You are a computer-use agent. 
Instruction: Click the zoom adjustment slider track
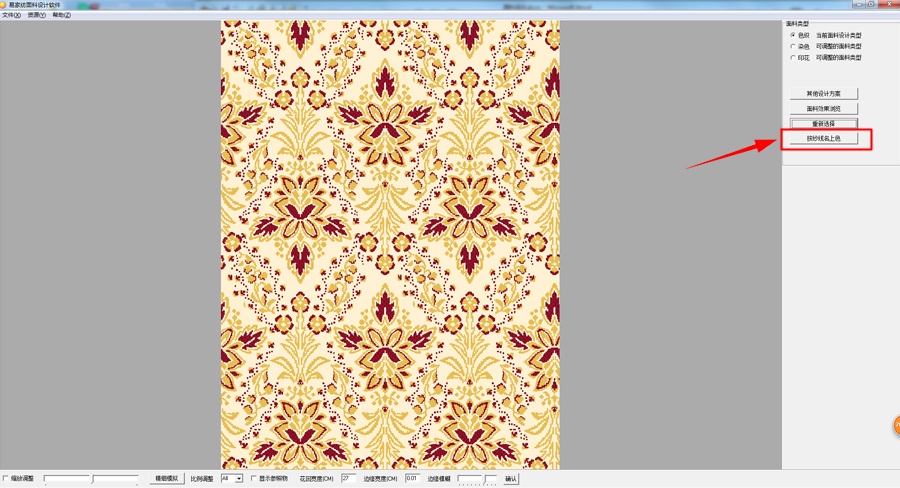pos(91,479)
